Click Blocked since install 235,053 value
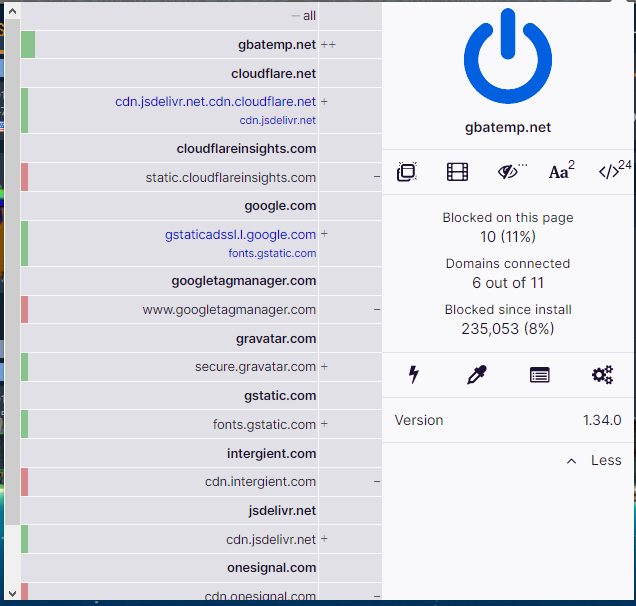The width and height of the screenshot is (636, 606). click(x=508, y=329)
